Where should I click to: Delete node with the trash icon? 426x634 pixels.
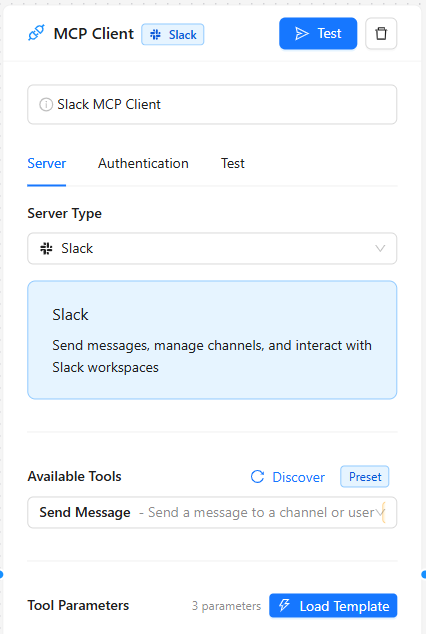381,34
